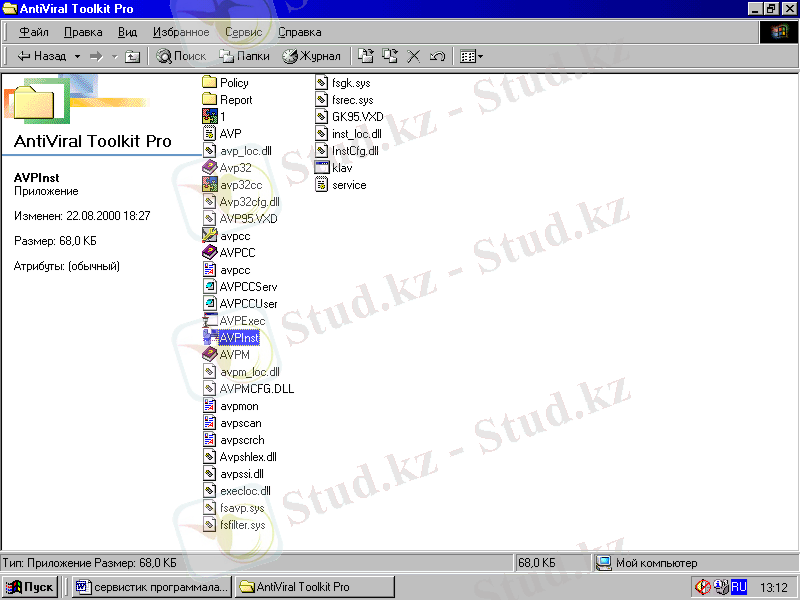Click the taskbar clock 13:12
Image resolution: width=800 pixels, height=600 pixels.
point(773,588)
